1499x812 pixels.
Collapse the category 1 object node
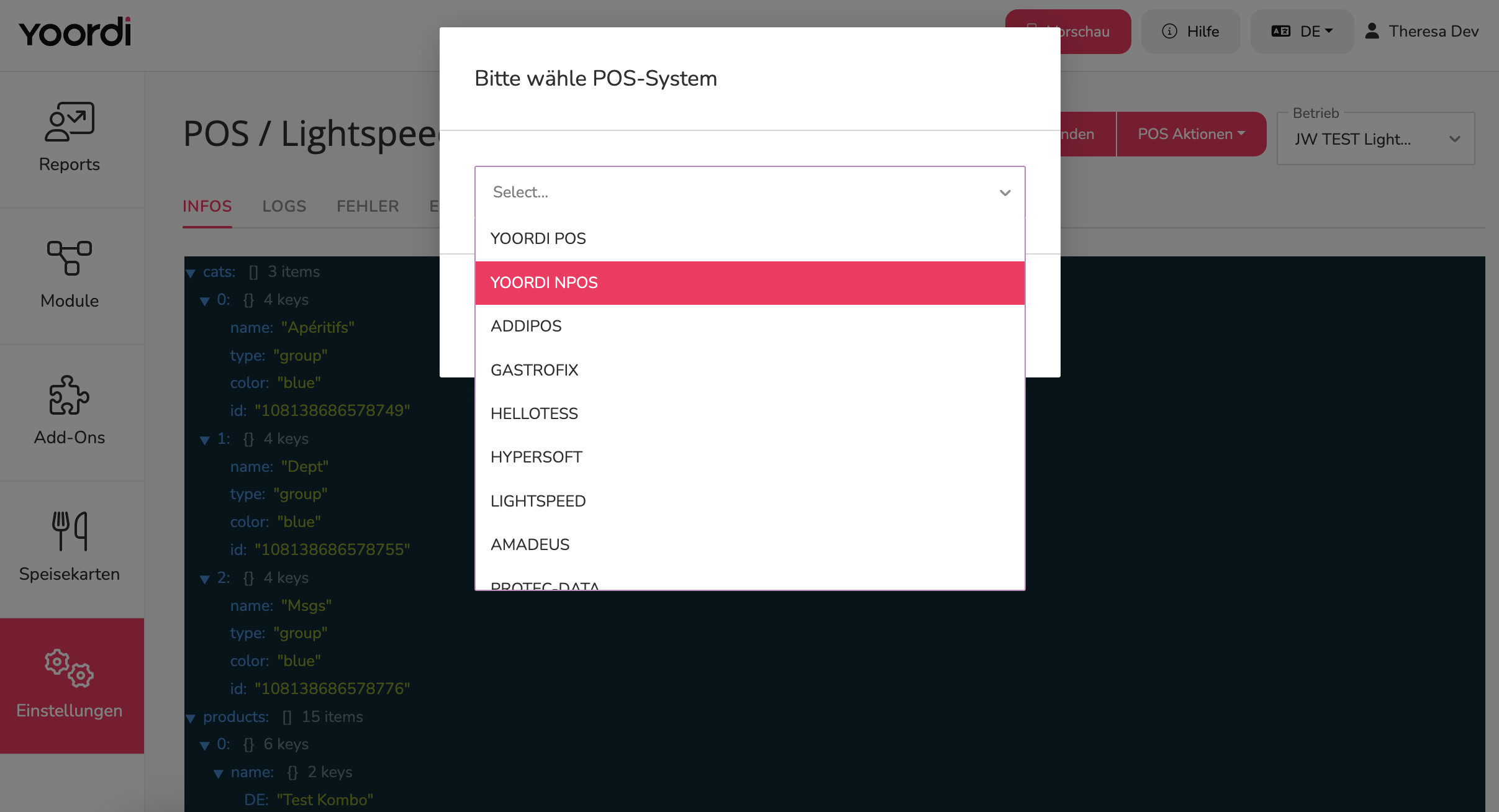click(205, 440)
